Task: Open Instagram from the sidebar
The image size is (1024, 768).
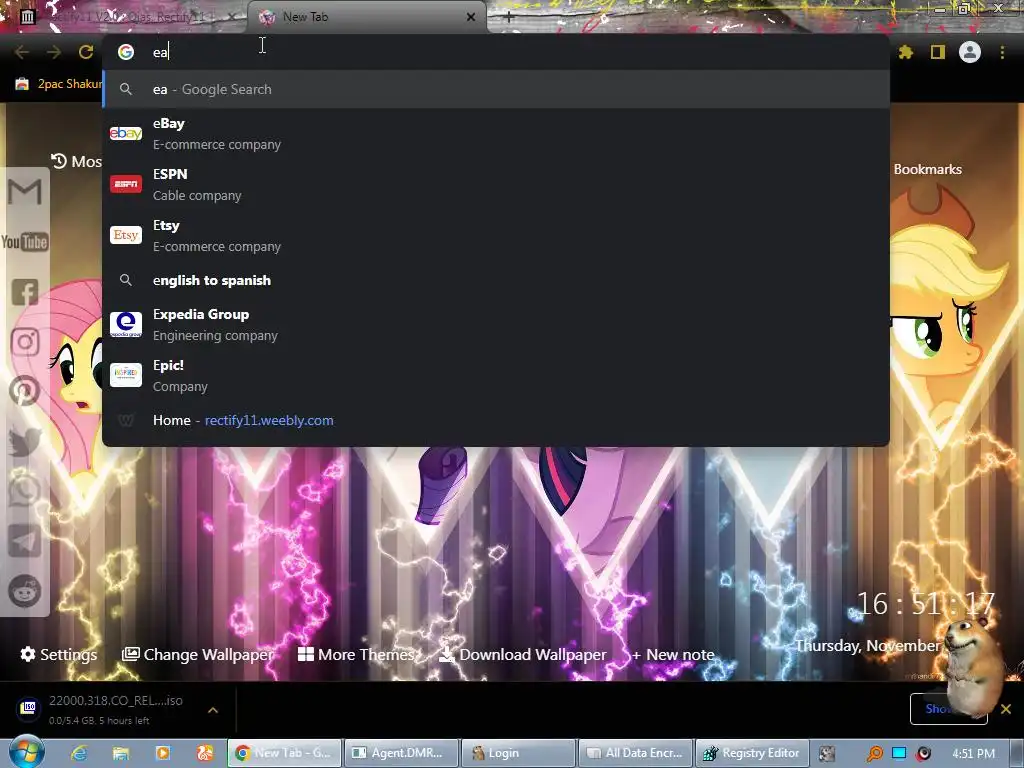Action: pos(25,342)
